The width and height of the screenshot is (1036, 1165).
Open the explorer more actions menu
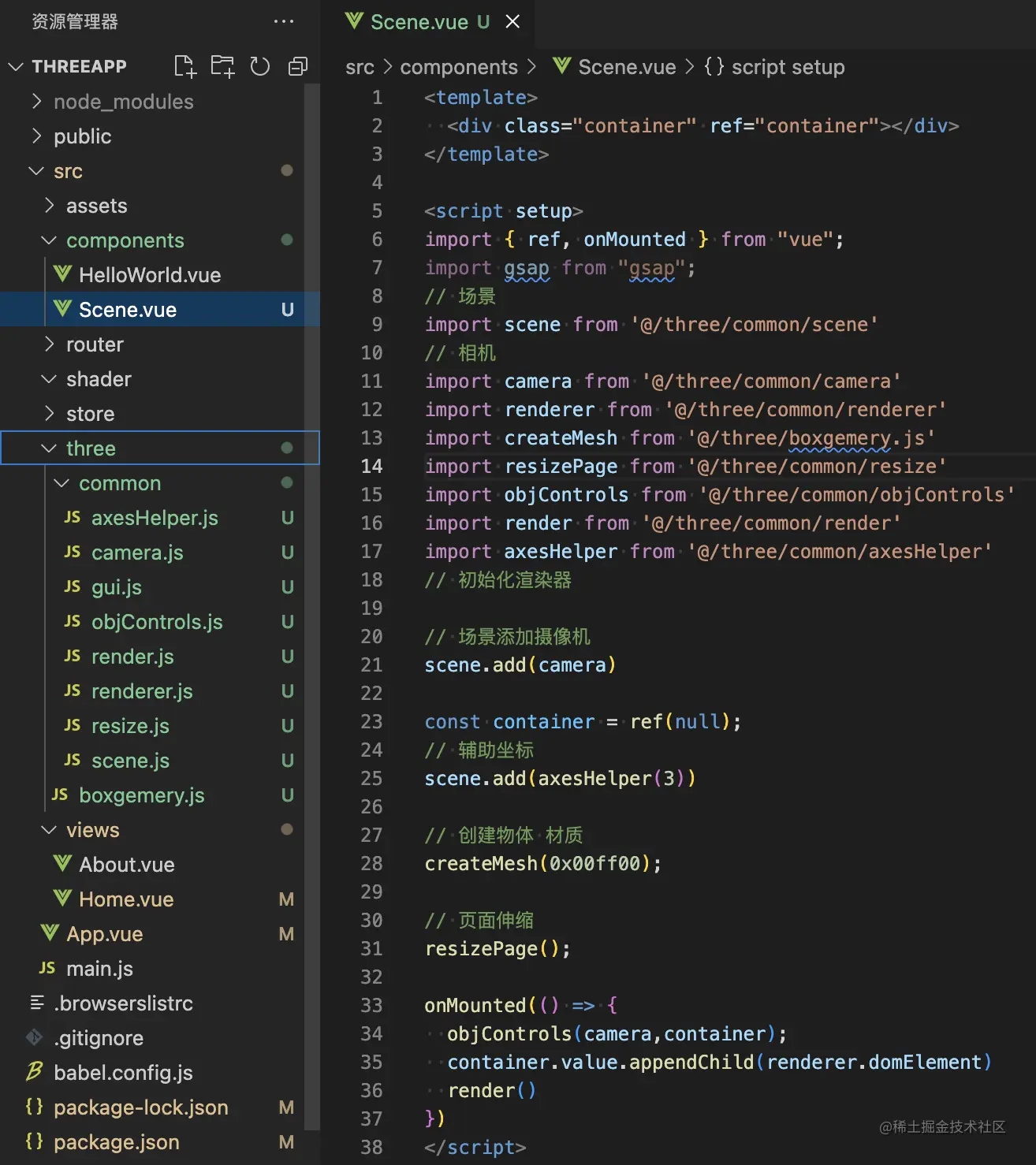284,22
